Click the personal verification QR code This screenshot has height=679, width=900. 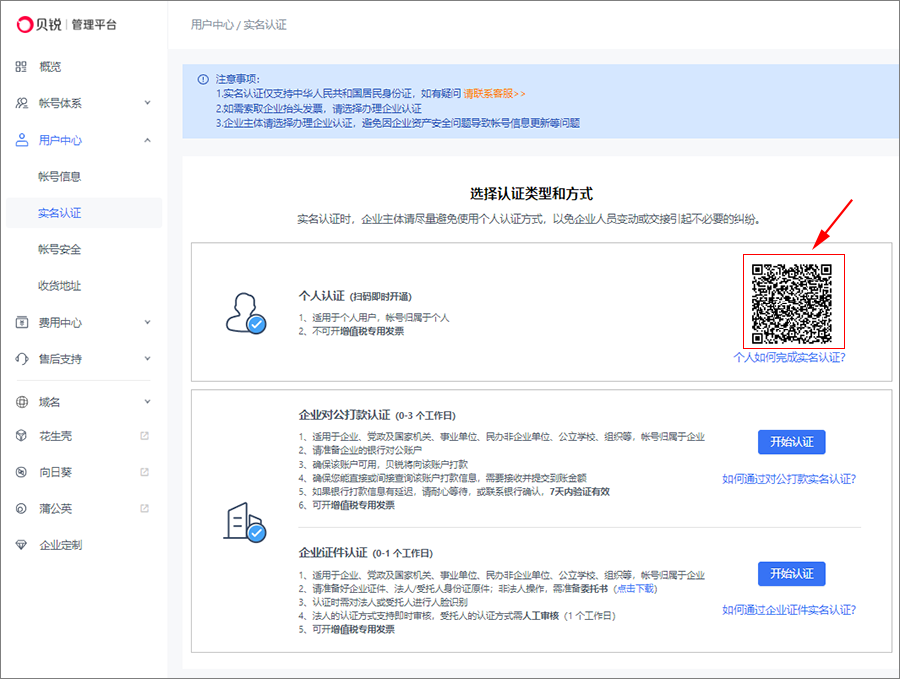coord(792,304)
